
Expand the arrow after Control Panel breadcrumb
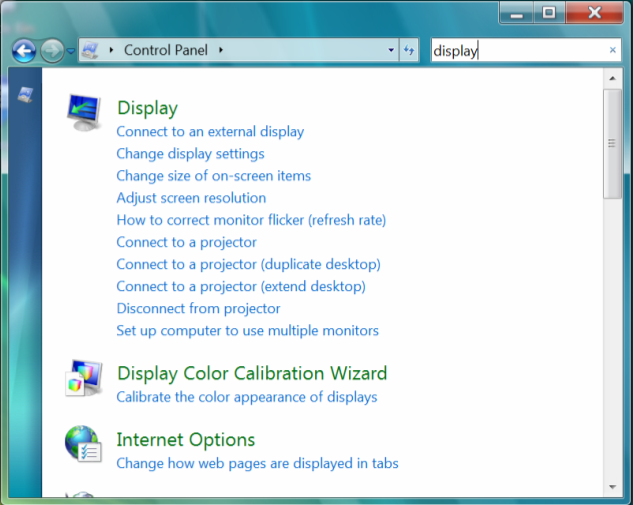click(x=221, y=50)
